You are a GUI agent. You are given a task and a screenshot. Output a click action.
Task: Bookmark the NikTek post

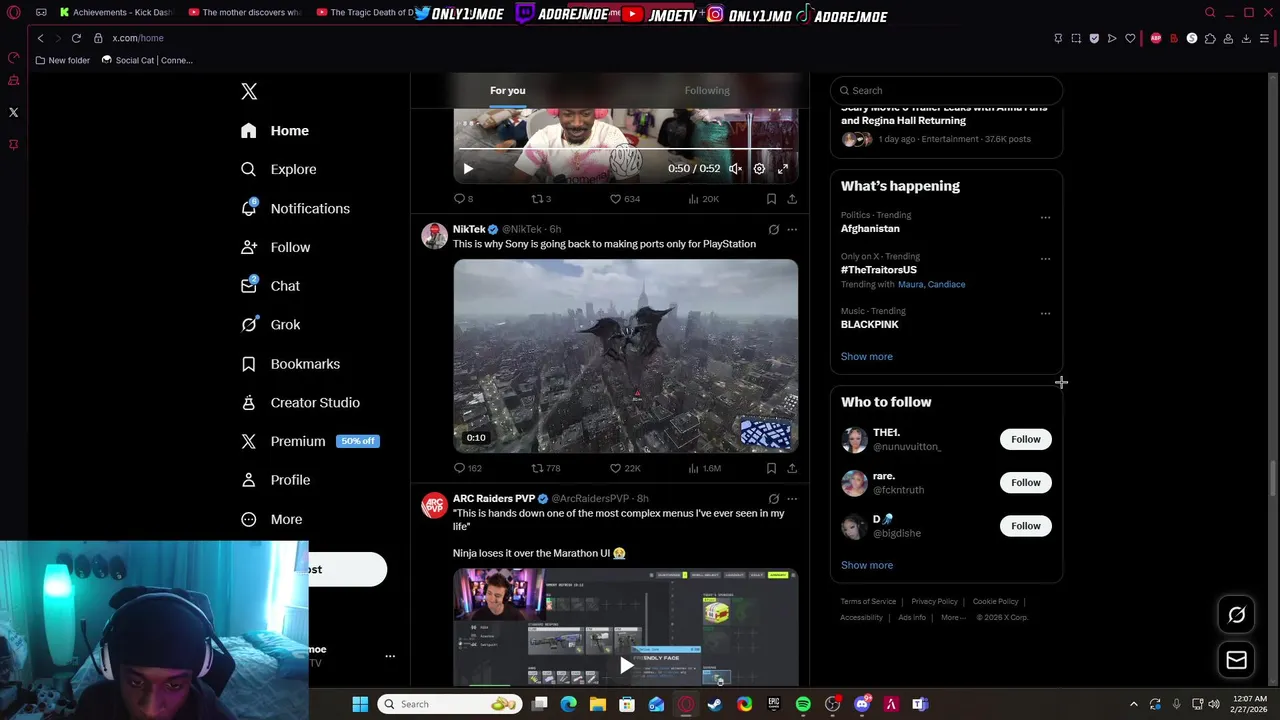(771, 468)
